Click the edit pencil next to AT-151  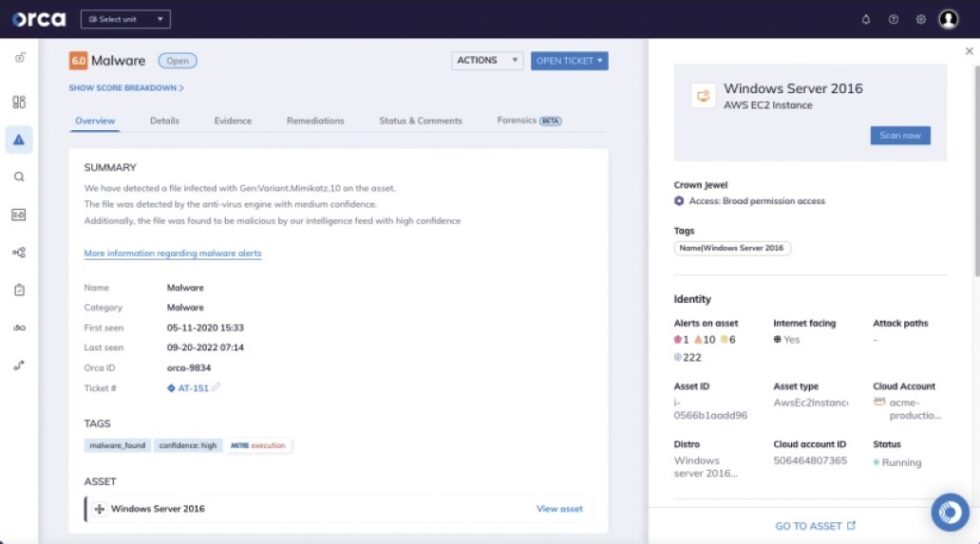216,388
